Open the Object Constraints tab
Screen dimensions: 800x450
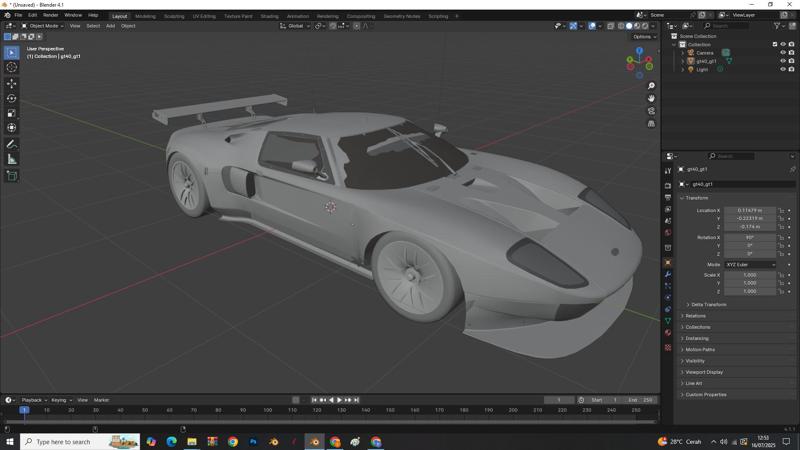(x=668, y=309)
